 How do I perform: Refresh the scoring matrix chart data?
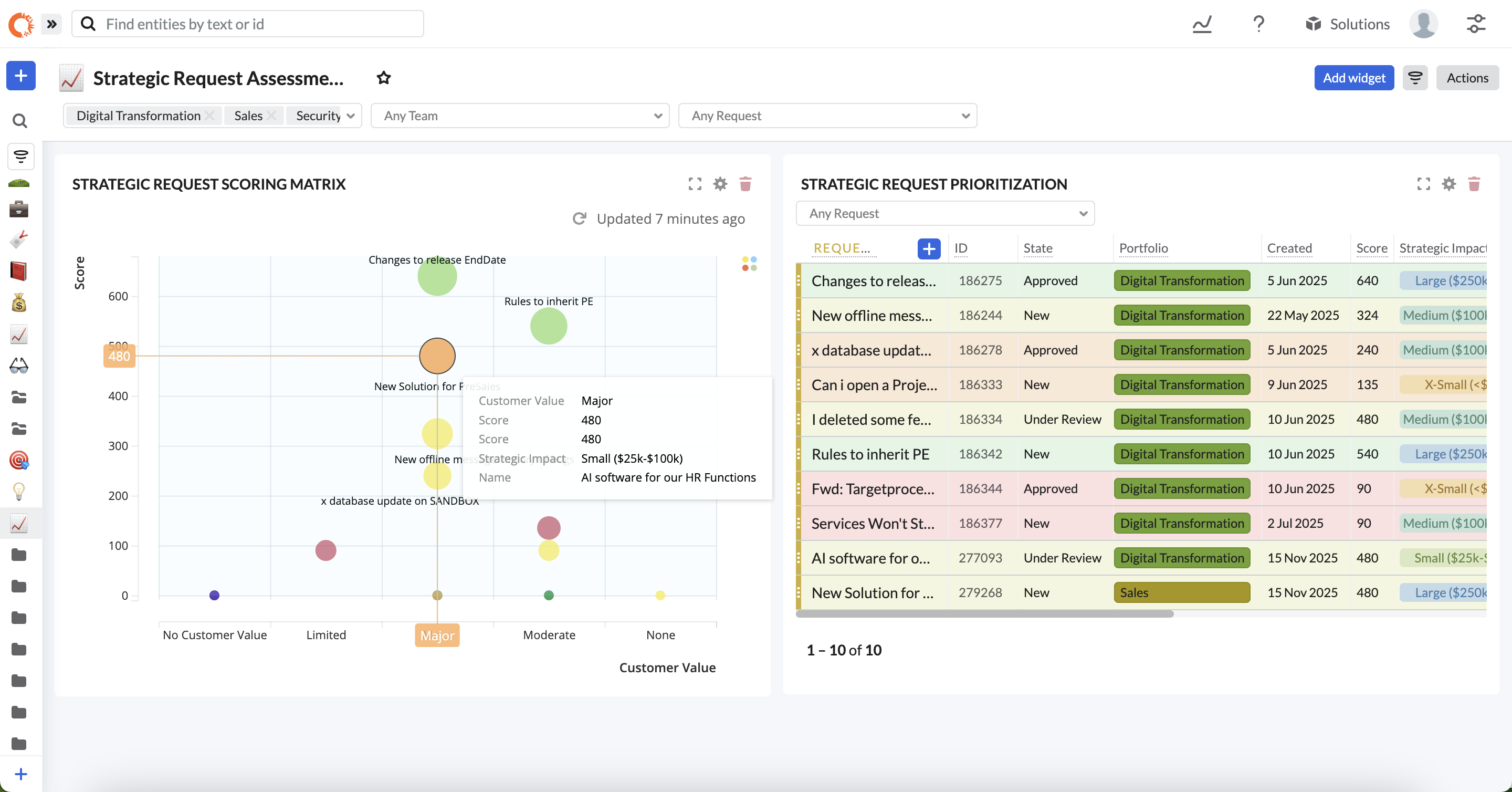[x=579, y=218]
